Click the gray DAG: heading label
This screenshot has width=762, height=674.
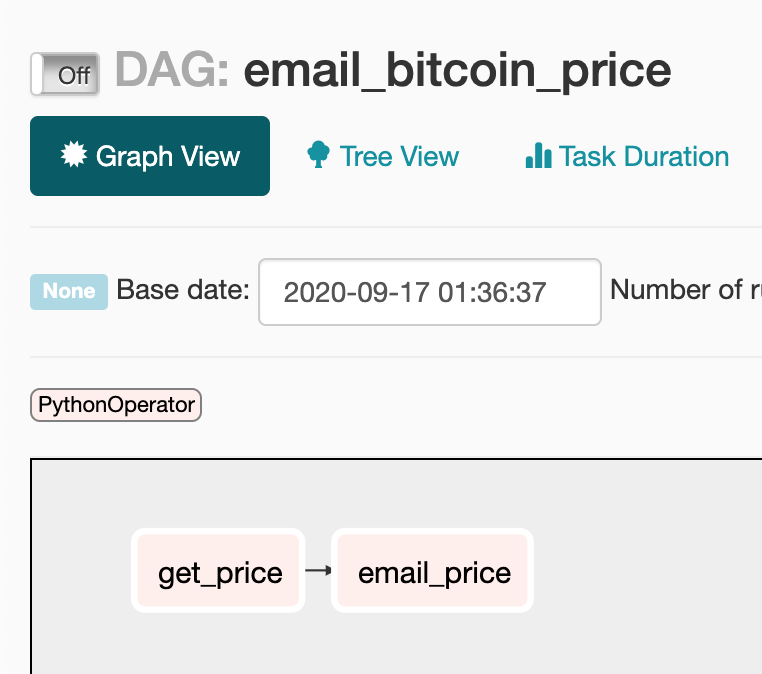(172, 70)
